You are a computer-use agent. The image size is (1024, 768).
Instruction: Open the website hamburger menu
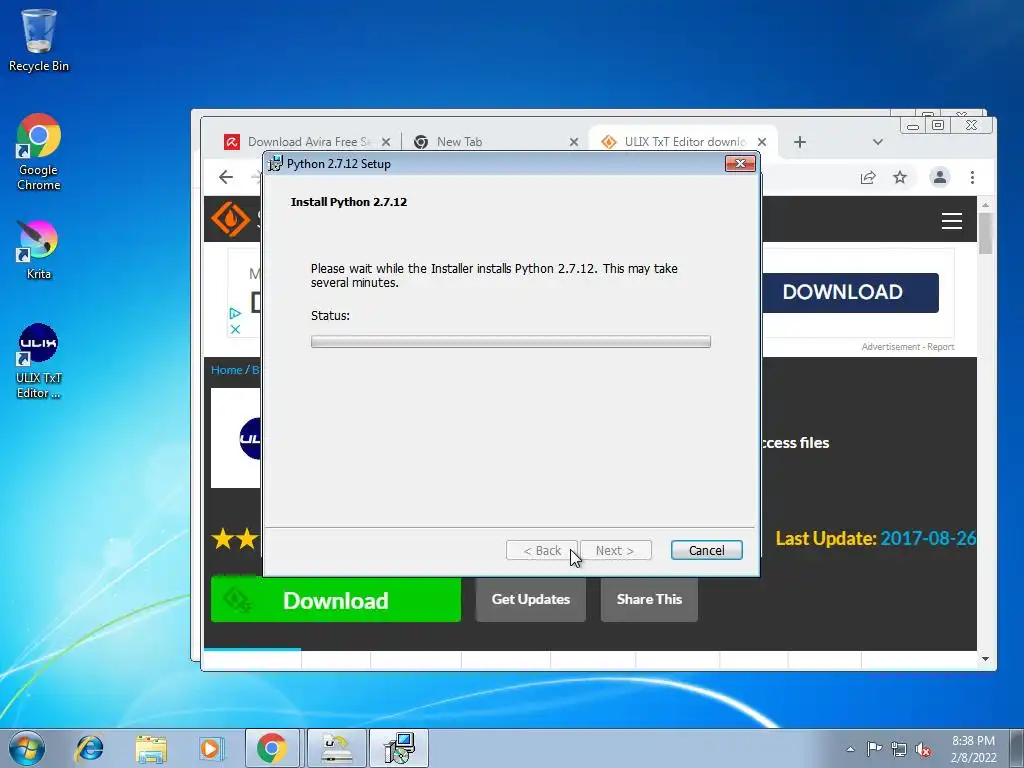[952, 221]
